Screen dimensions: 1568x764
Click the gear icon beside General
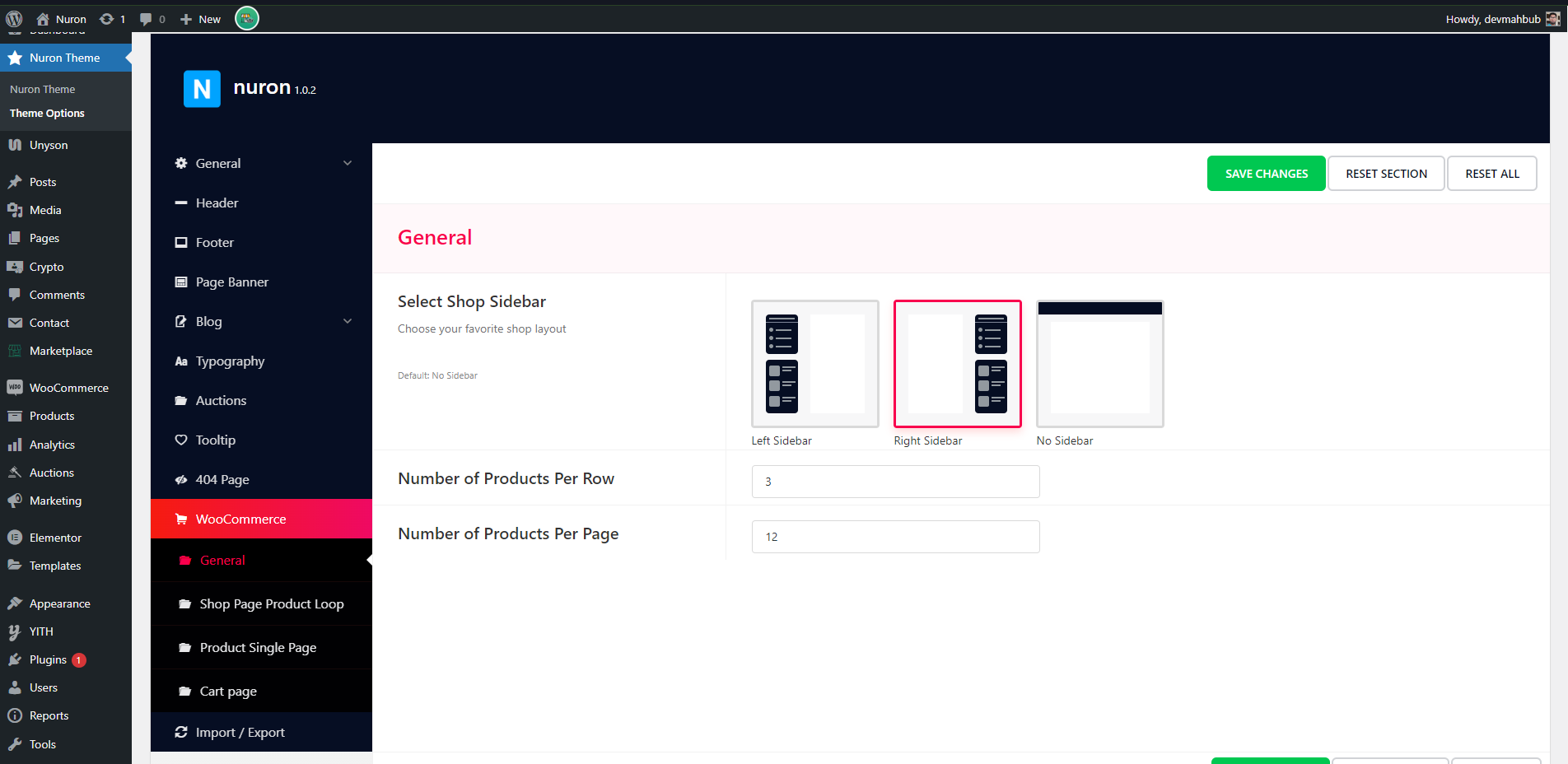(x=181, y=163)
